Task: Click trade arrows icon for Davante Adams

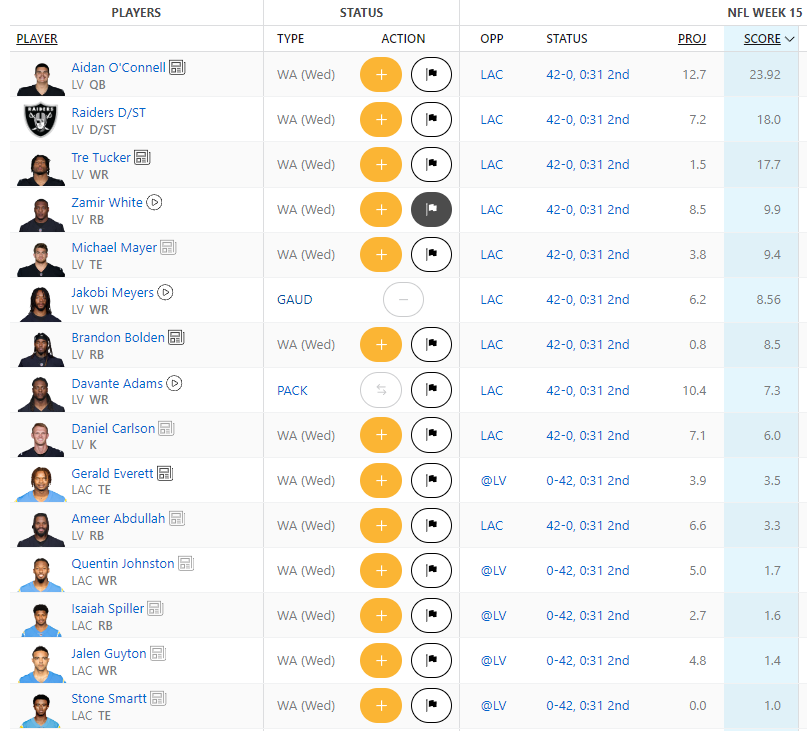Action: click(x=381, y=390)
